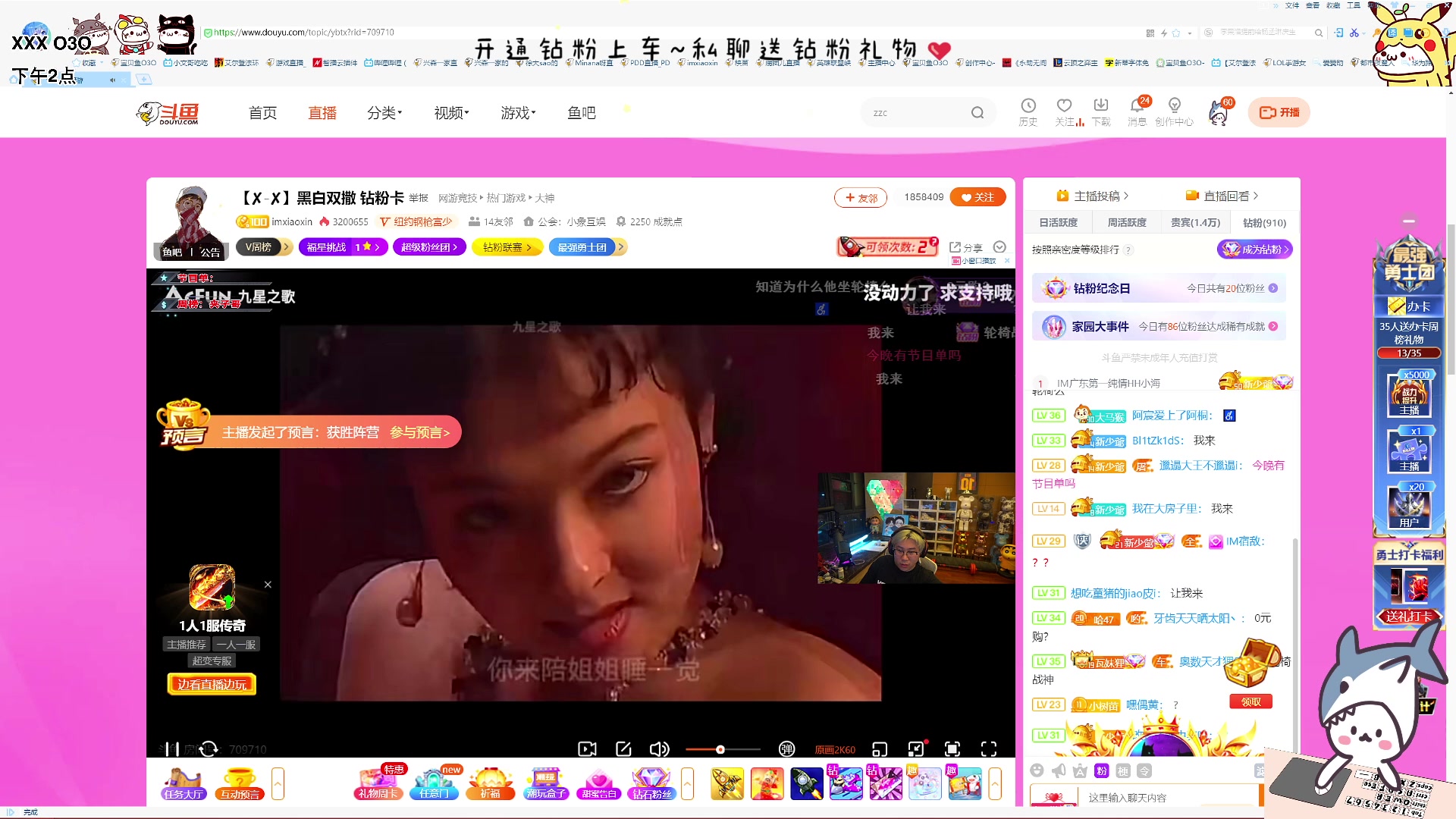Open 直播回看 replay link
This screenshot has height=819, width=1456.
tap(1228, 195)
